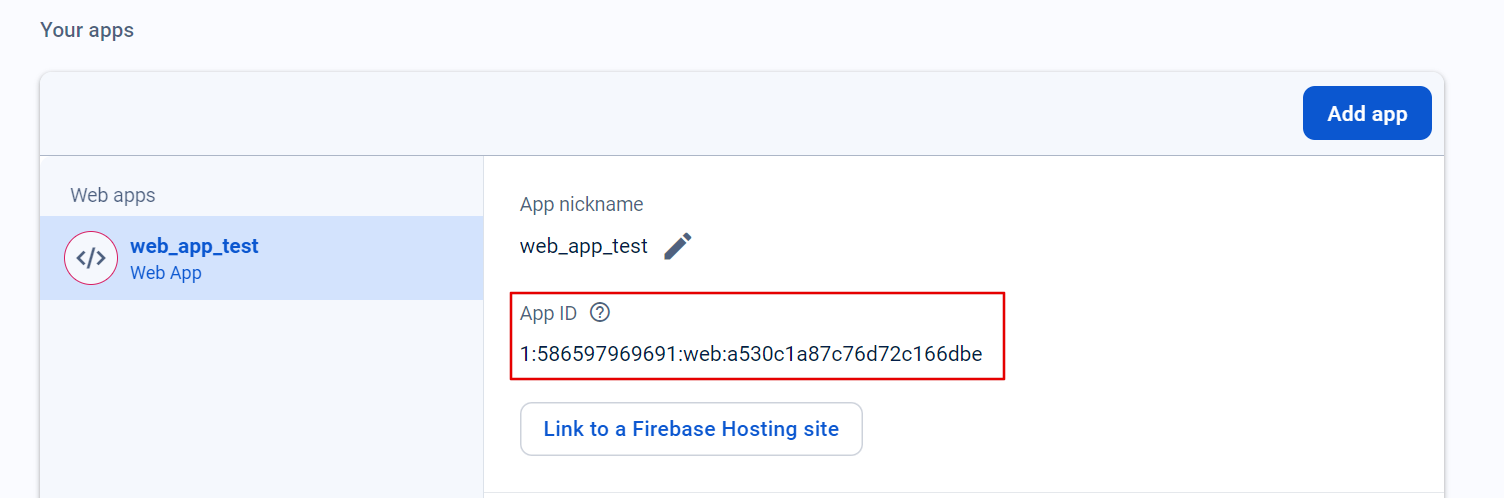Click the App nickname label

(582, 204)
